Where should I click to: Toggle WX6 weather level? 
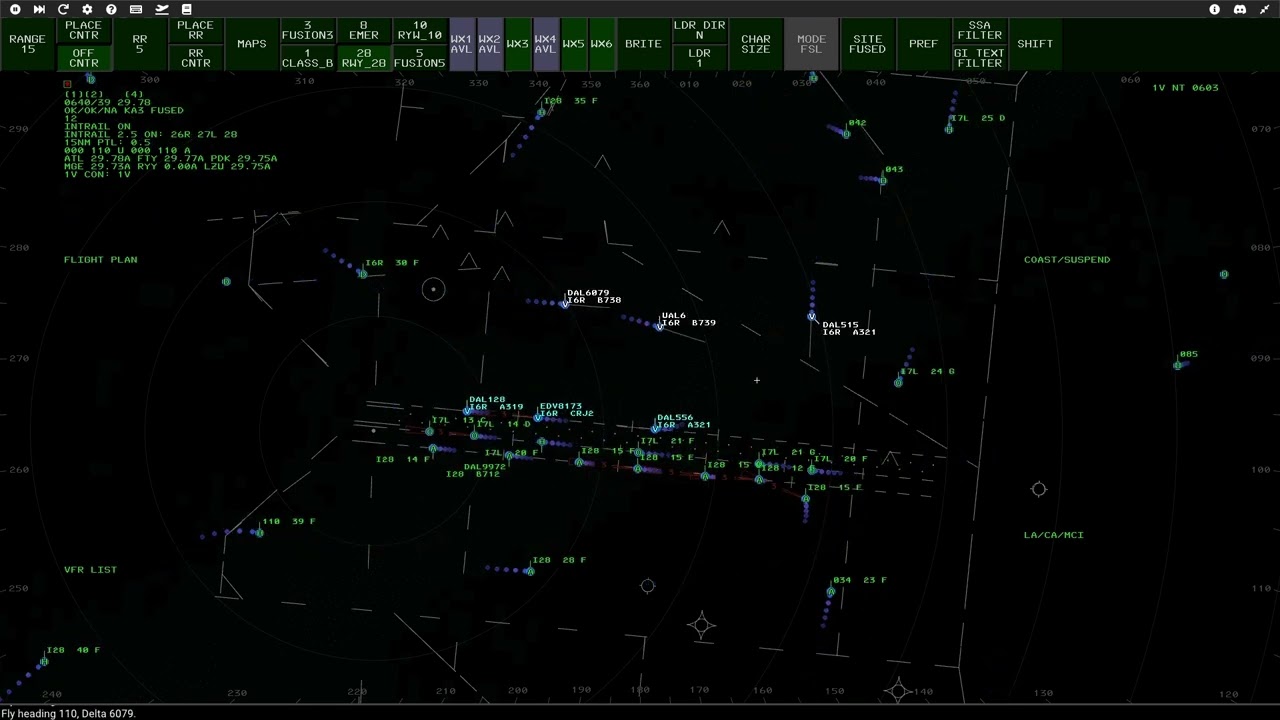point(602,44)
